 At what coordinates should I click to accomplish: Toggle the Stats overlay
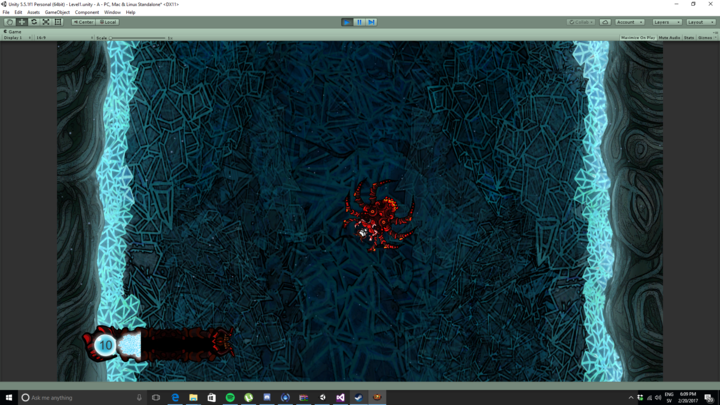[x=689, y=38]
